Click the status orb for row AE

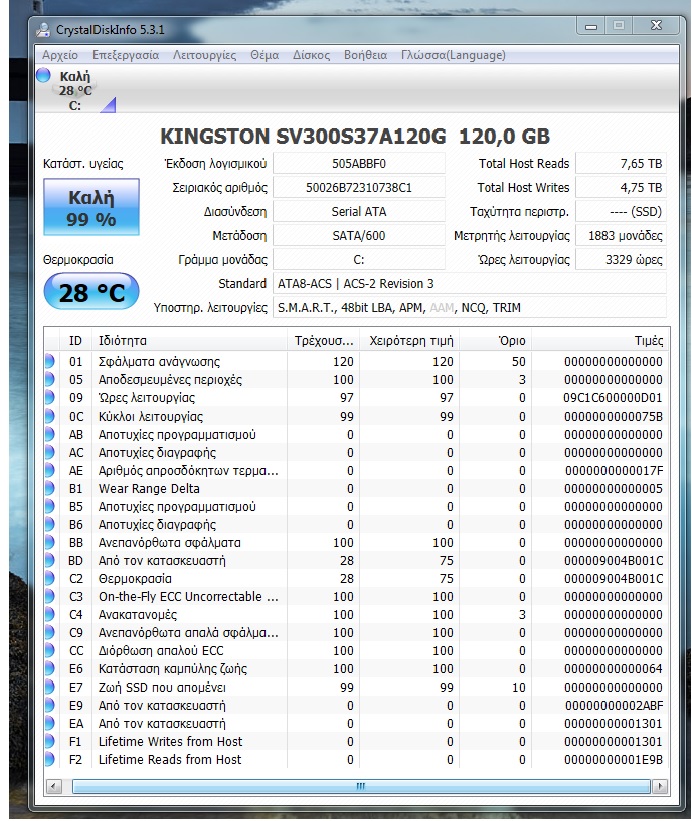[50, 470]
